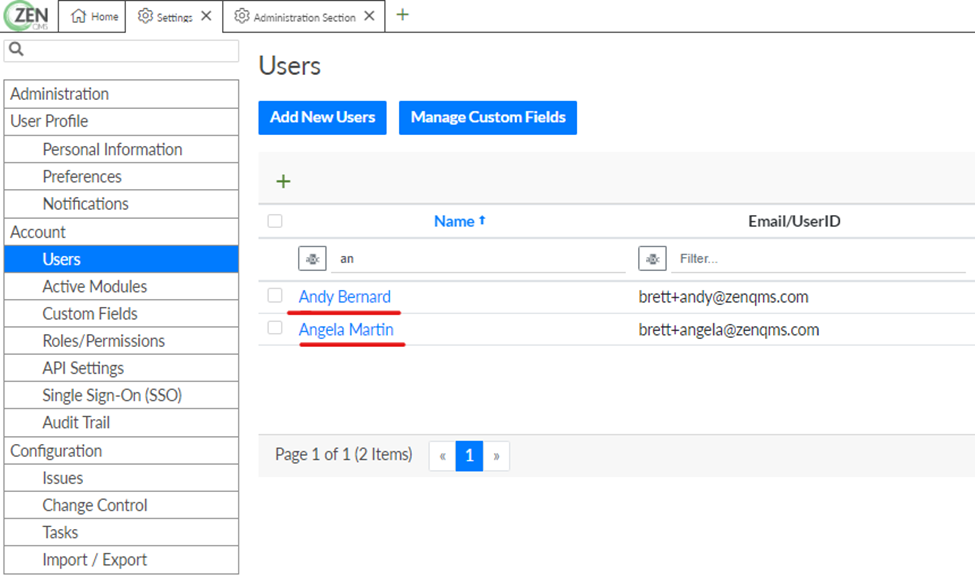Go to previous page with « button

[442, 456]
